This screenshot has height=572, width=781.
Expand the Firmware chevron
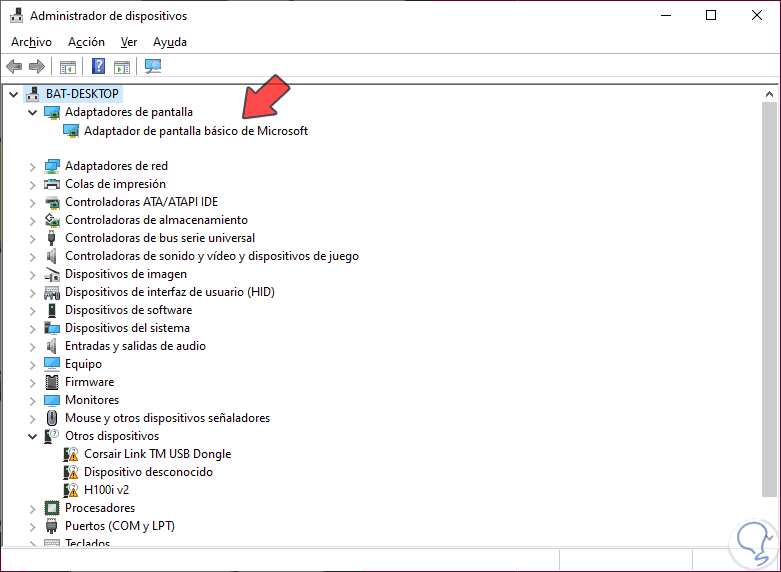(x=32, y=383)
